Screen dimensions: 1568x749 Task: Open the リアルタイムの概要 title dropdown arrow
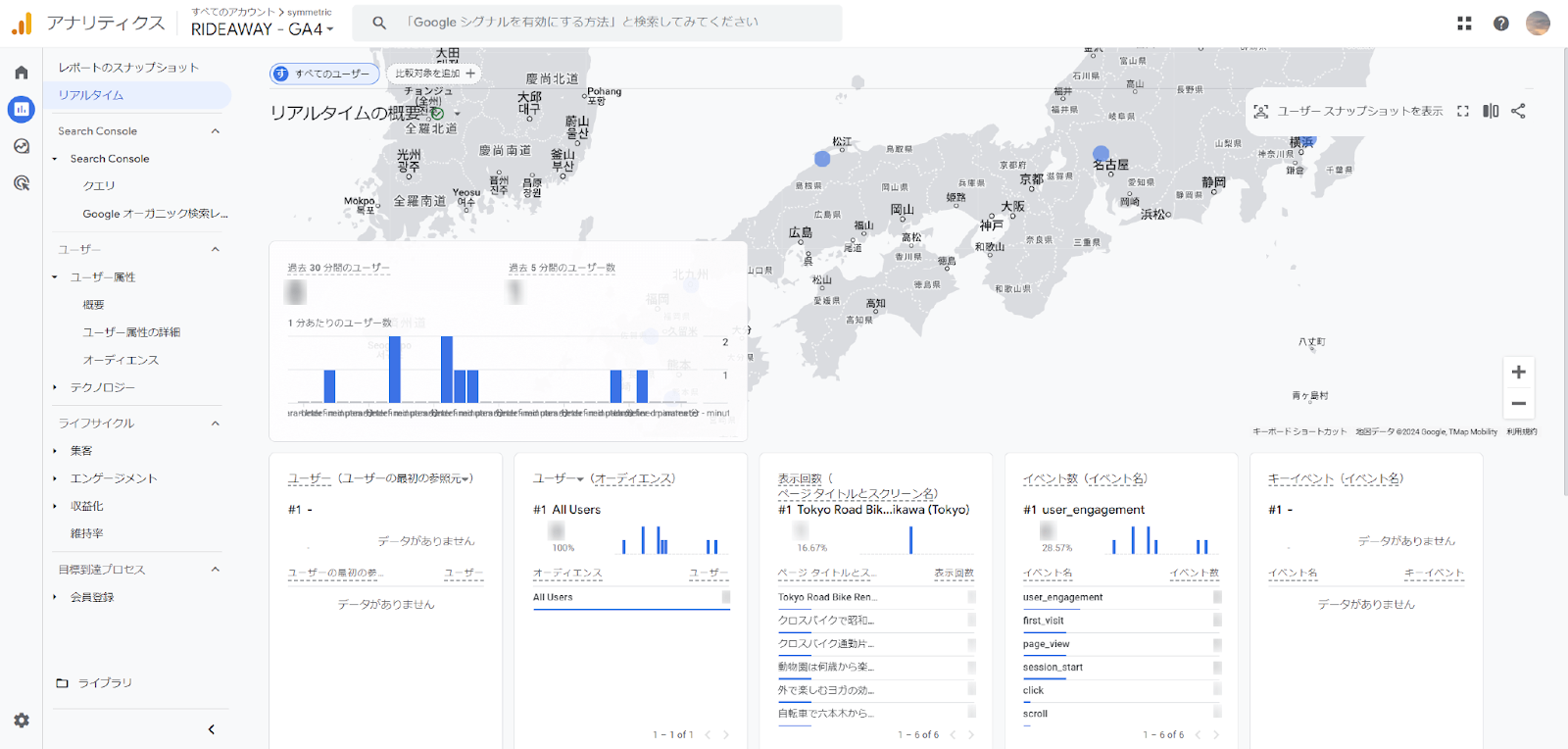[x=457, y=114]
